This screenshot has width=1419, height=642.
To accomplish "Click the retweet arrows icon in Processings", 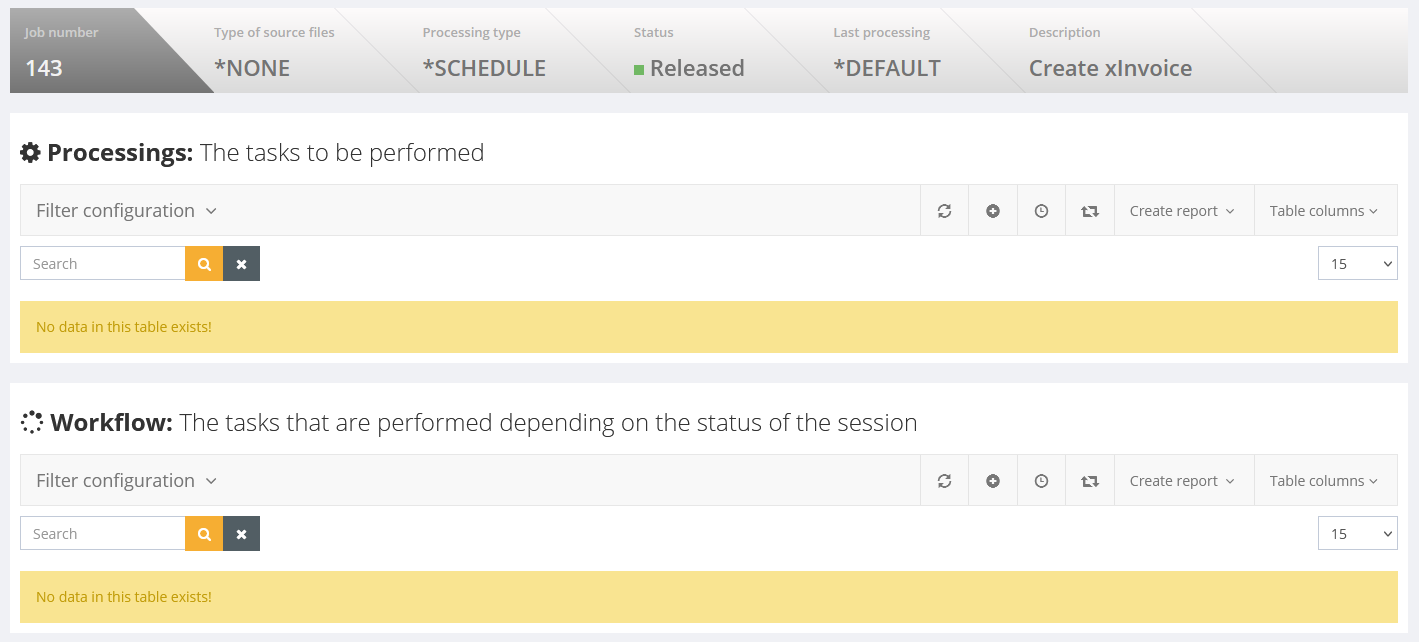I will click(x=1090, y=211).
